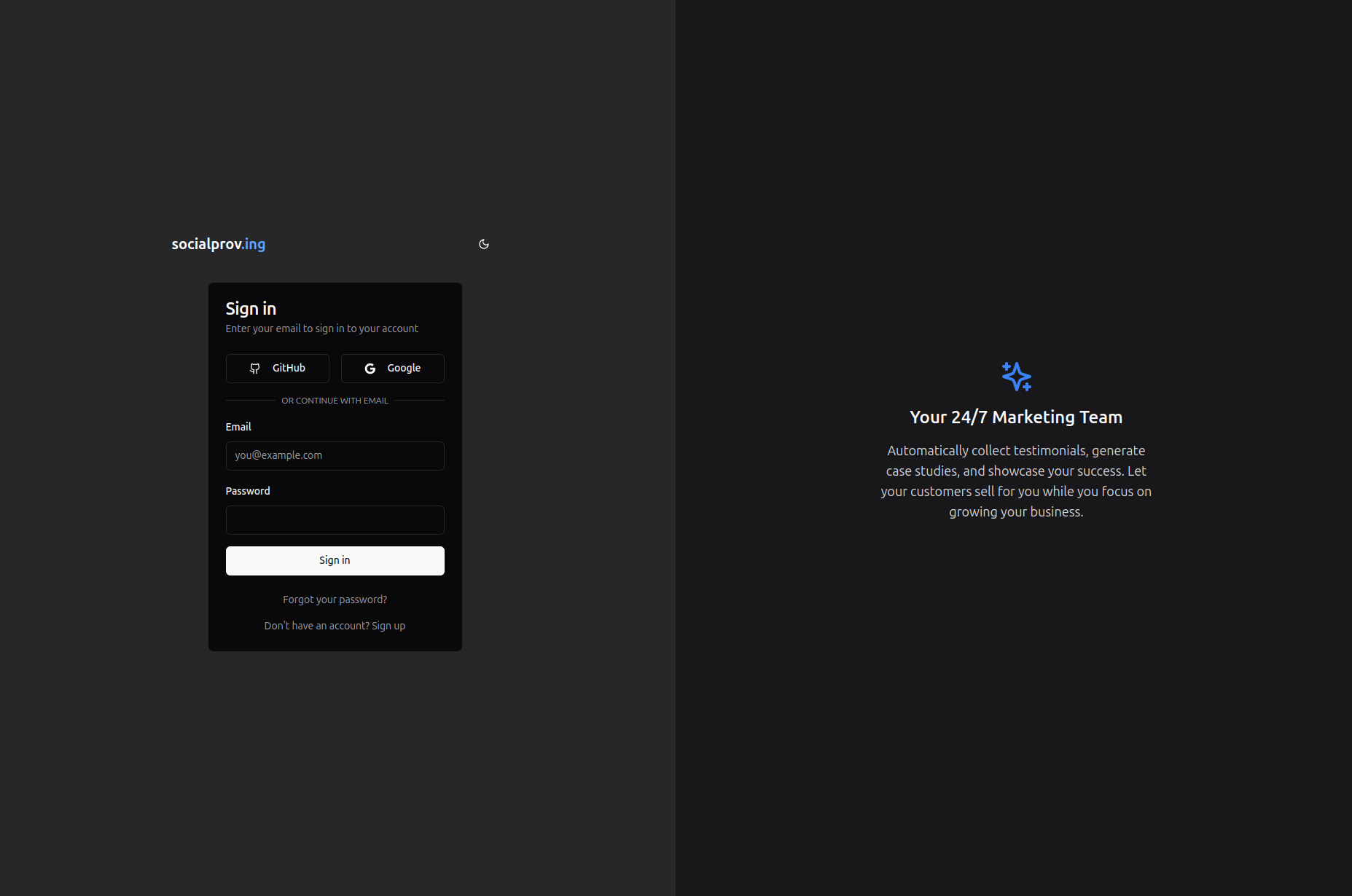Focus the Email input field
This screenshot has height=896, width=1352.
[335, 456]
